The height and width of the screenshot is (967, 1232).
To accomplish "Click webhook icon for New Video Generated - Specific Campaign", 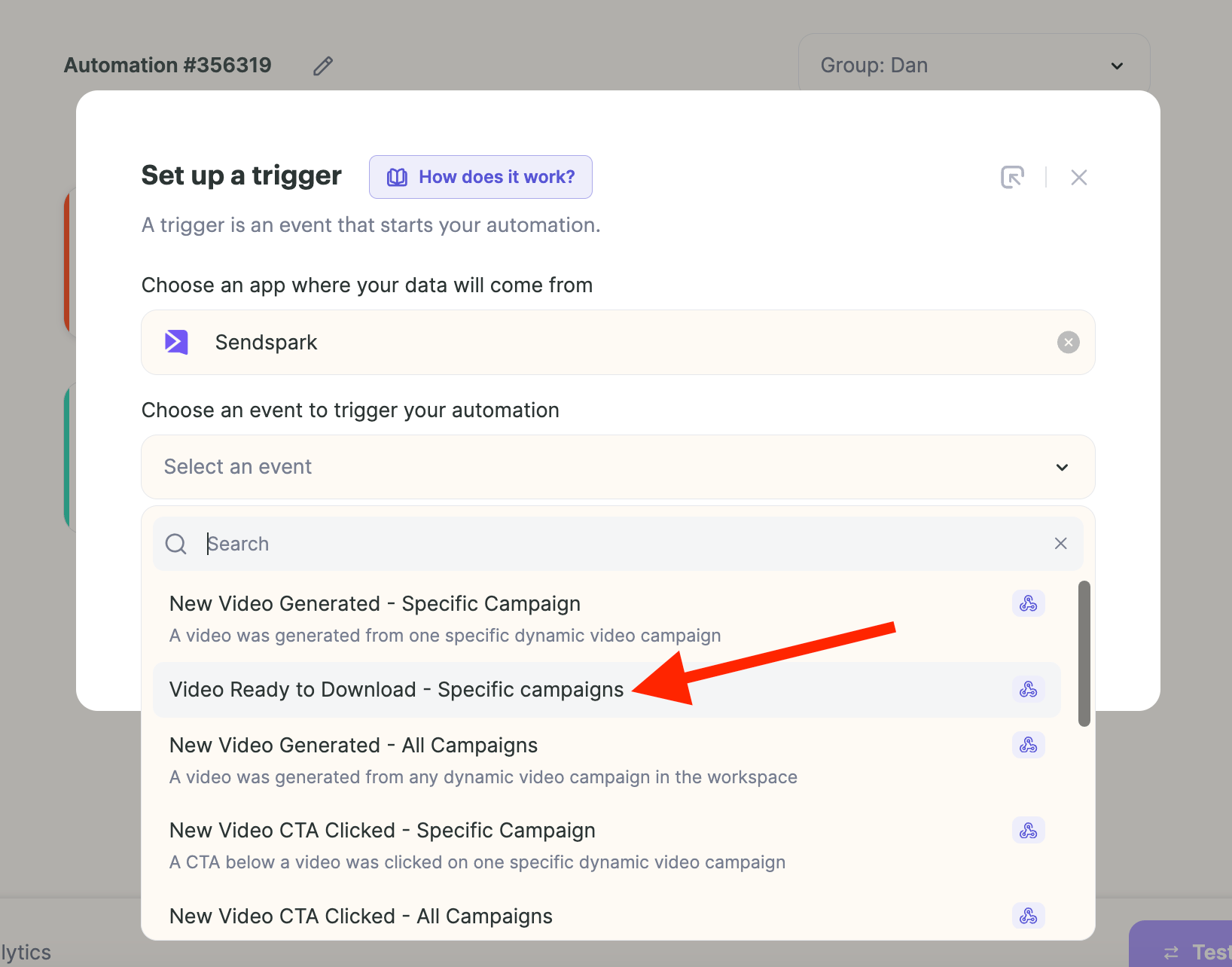I will (x=1028, y=603).
